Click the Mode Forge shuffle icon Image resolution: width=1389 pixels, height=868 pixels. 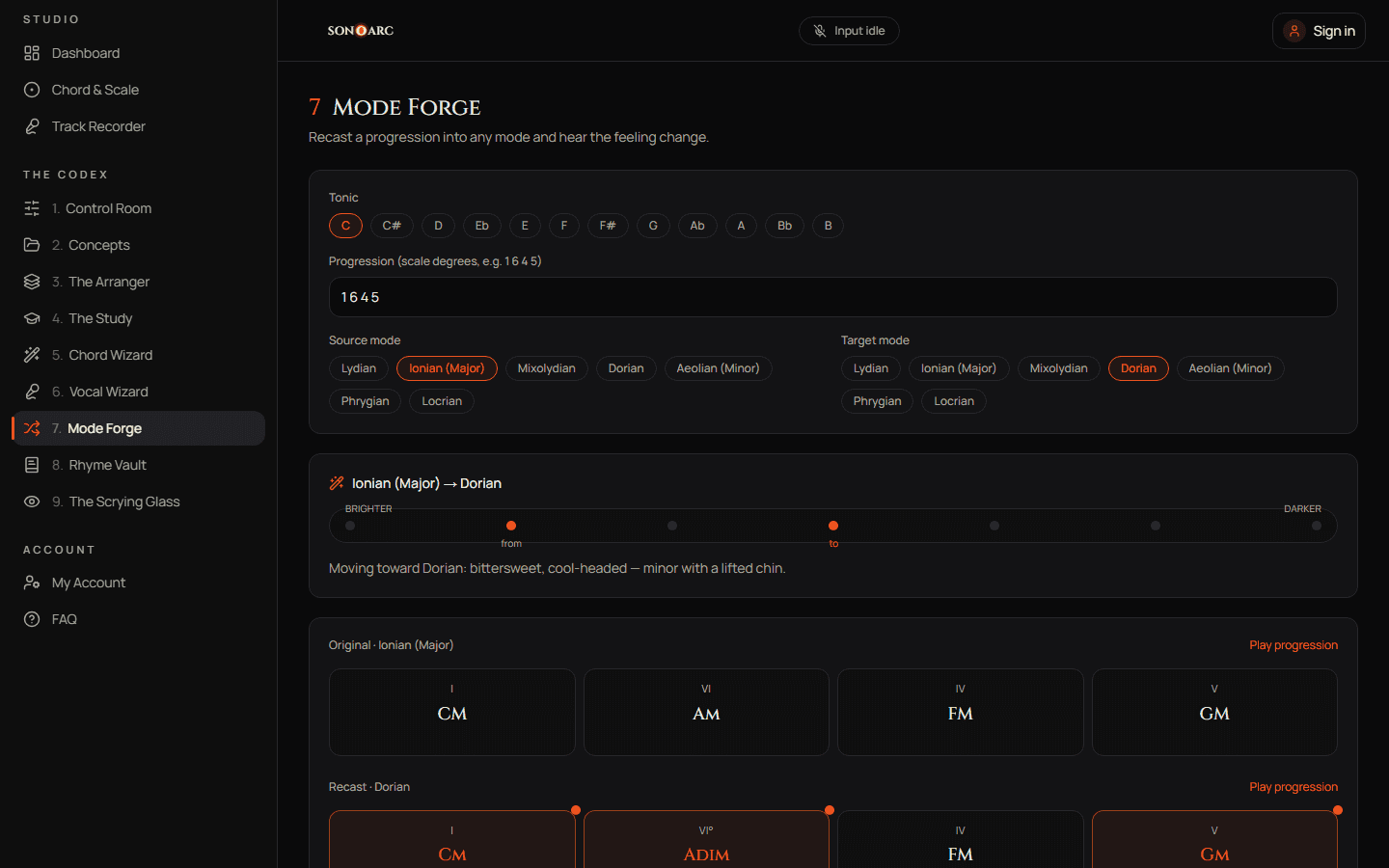(x=32, y=428)
